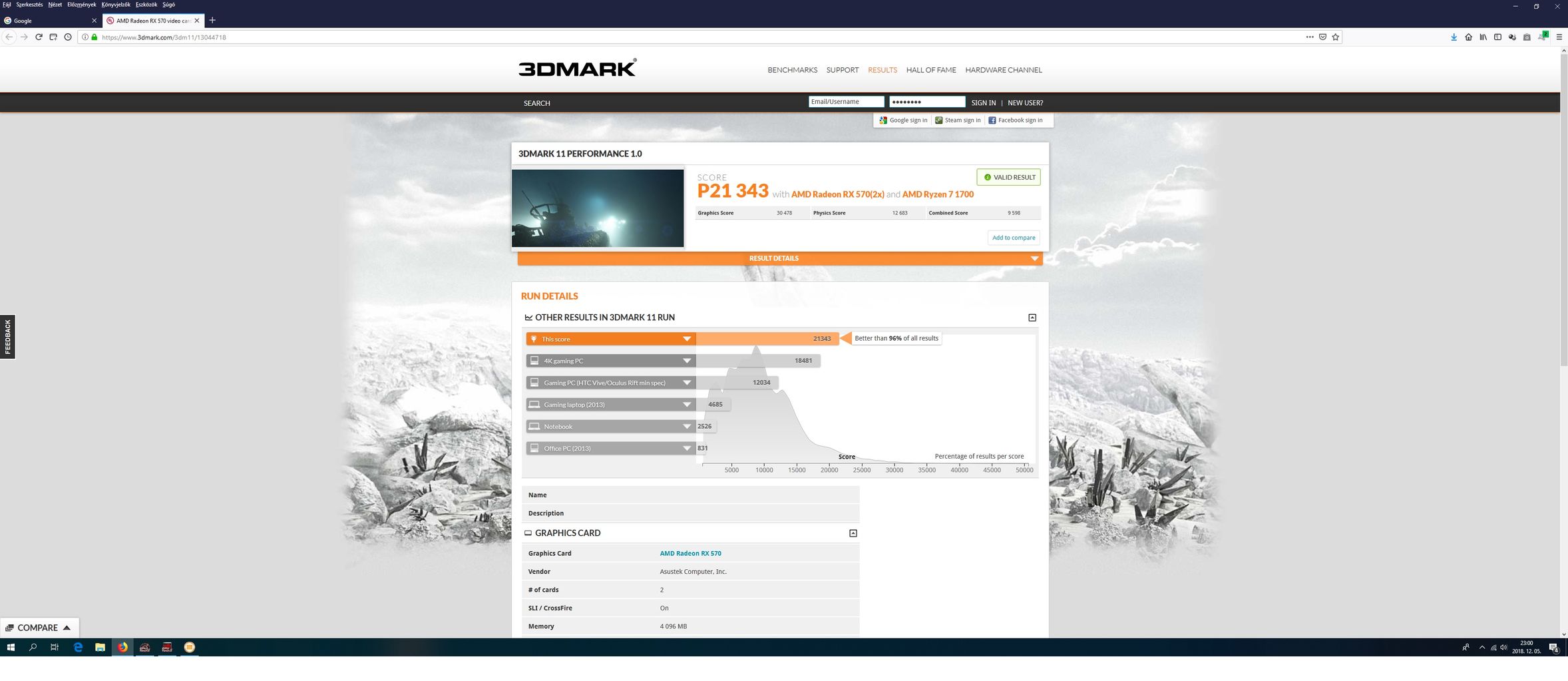Open the Fájl menu
The width and height of the screenshot is (1568, 681).
(x=7, y=5)
